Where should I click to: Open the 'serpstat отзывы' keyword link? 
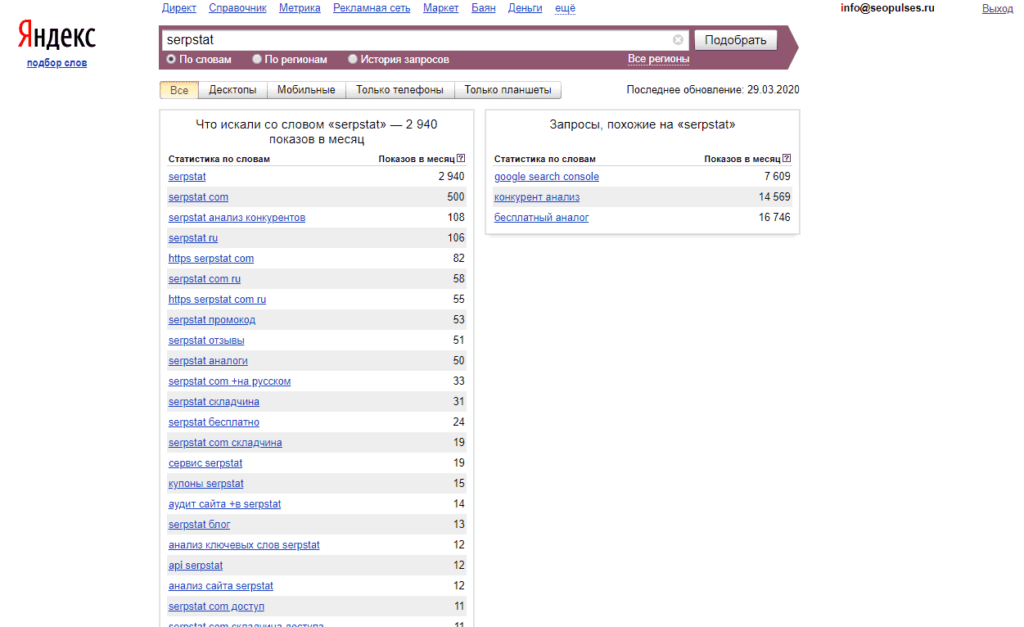click(206, 340)
